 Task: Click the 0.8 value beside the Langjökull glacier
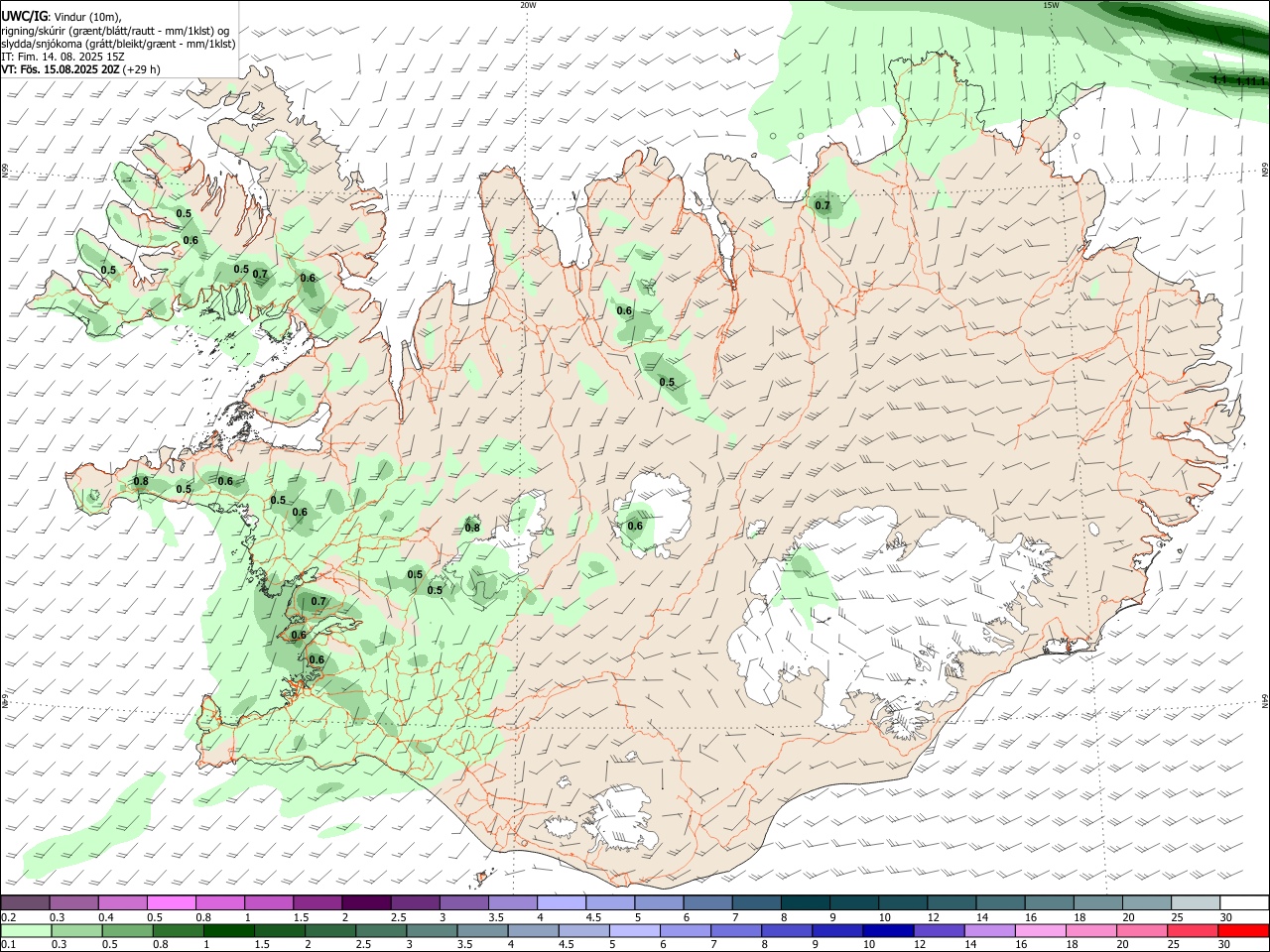click(x=472, y=528)
